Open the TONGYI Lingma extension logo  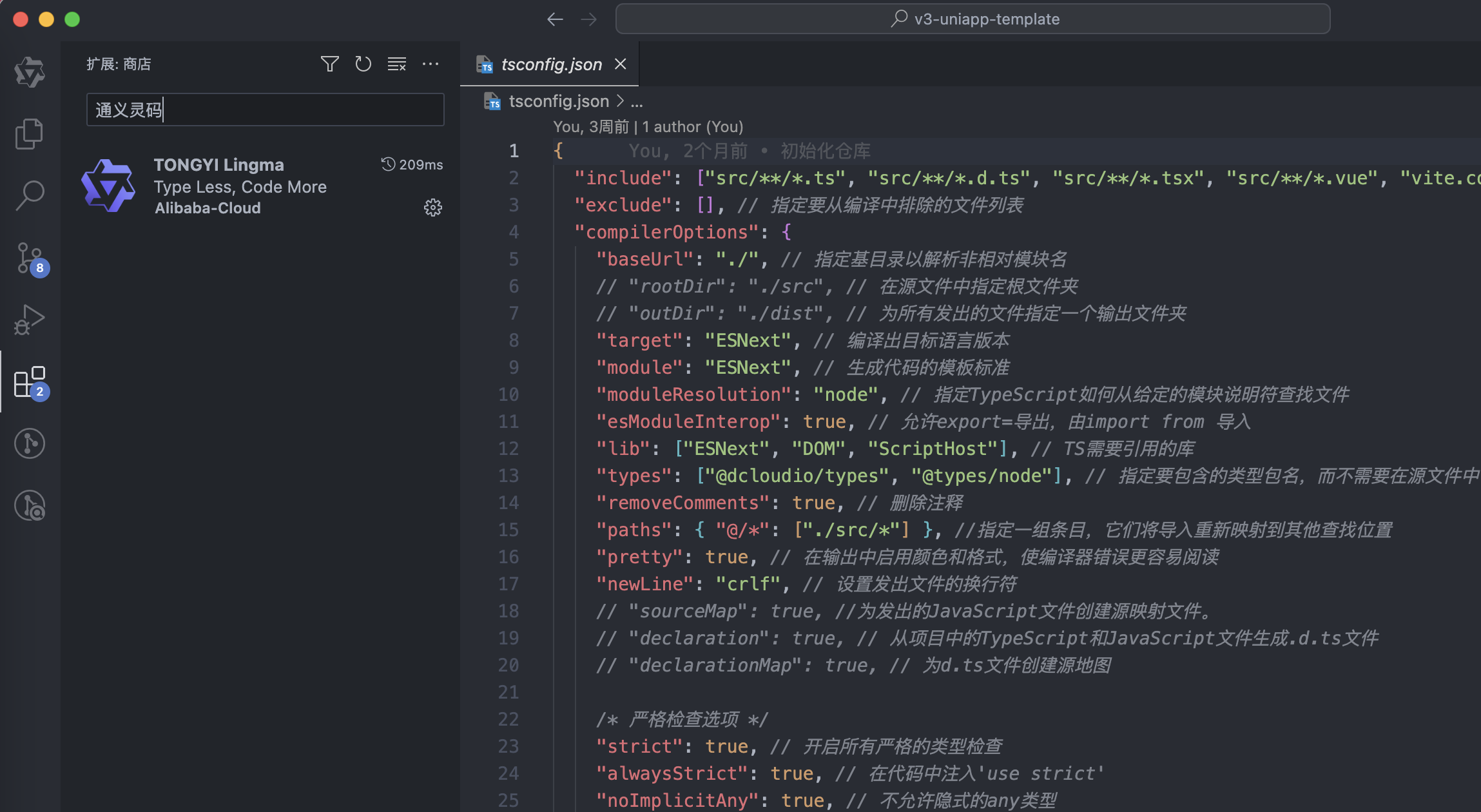point(108,186)
